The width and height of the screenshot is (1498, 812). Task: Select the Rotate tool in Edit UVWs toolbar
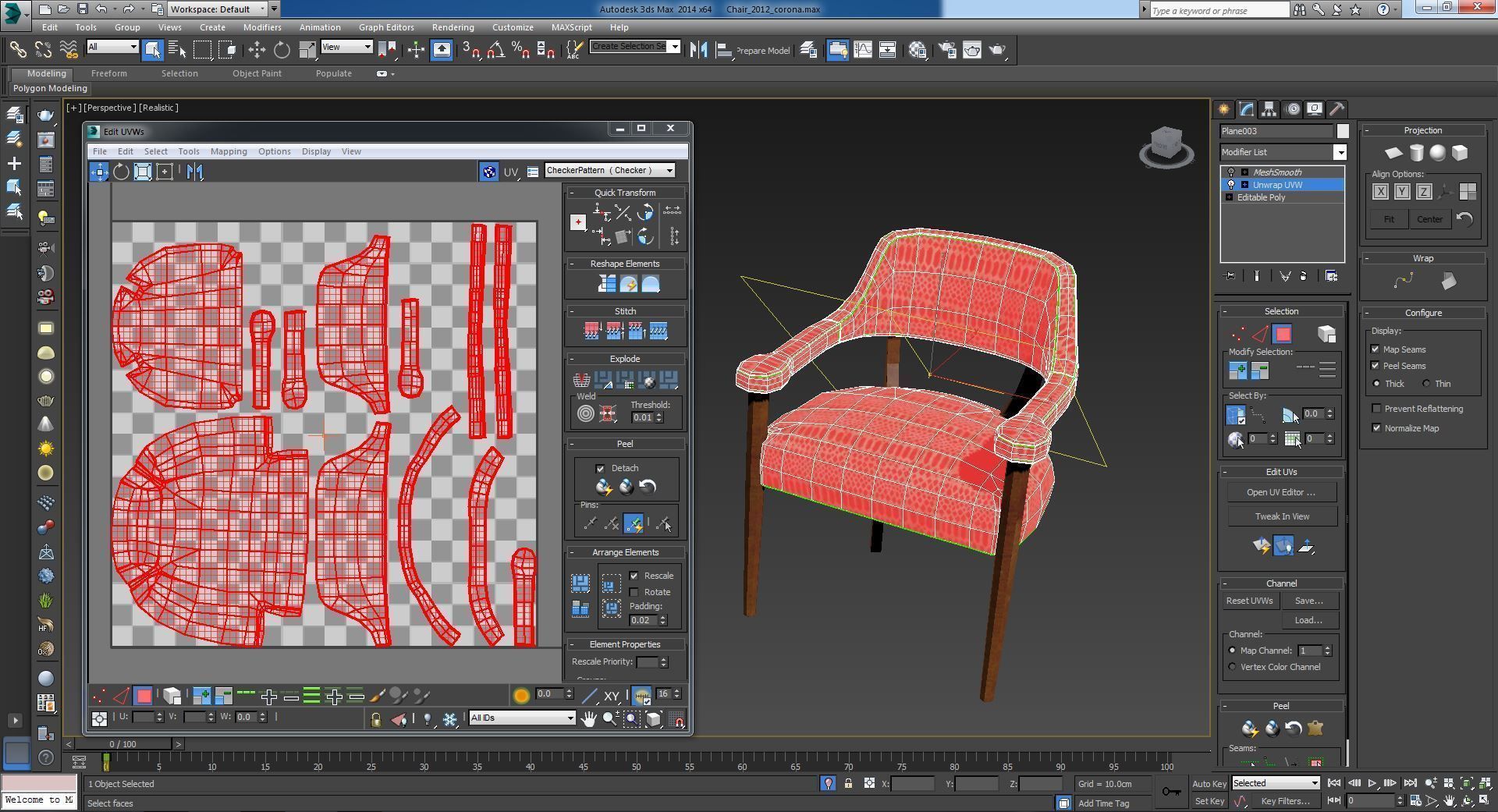pos(121,172)
